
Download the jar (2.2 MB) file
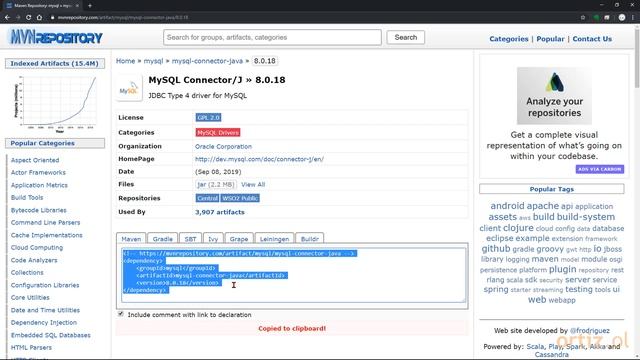[216, 184]
